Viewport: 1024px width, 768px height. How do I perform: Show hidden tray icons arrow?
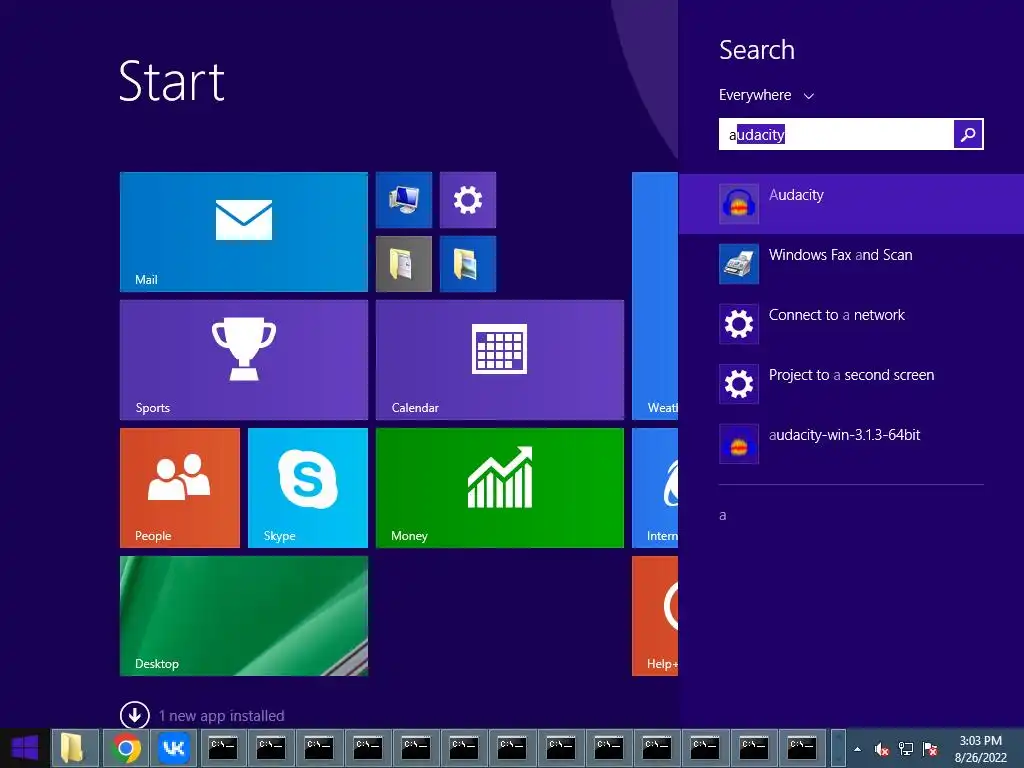pyautogui.click(x=857, y=749)
